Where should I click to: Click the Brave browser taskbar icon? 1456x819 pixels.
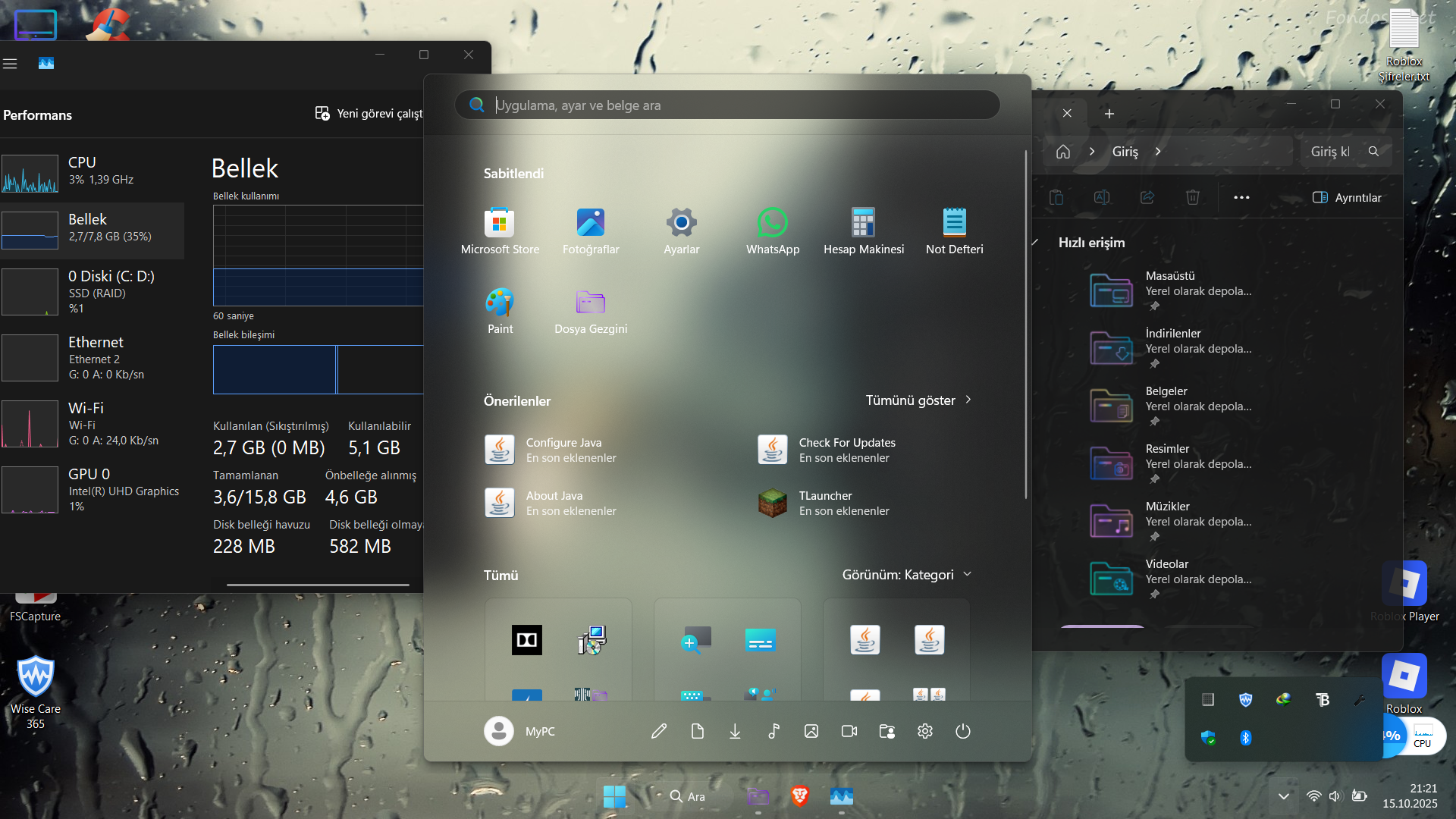point(799,796)
